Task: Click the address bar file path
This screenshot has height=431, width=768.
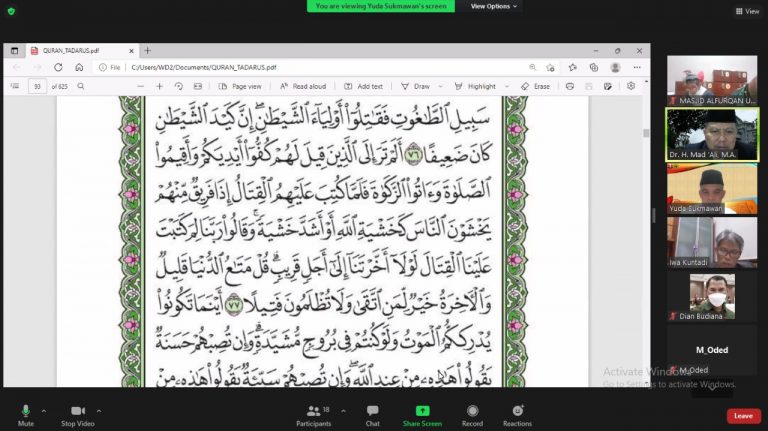Action: (x=204, y=68)
